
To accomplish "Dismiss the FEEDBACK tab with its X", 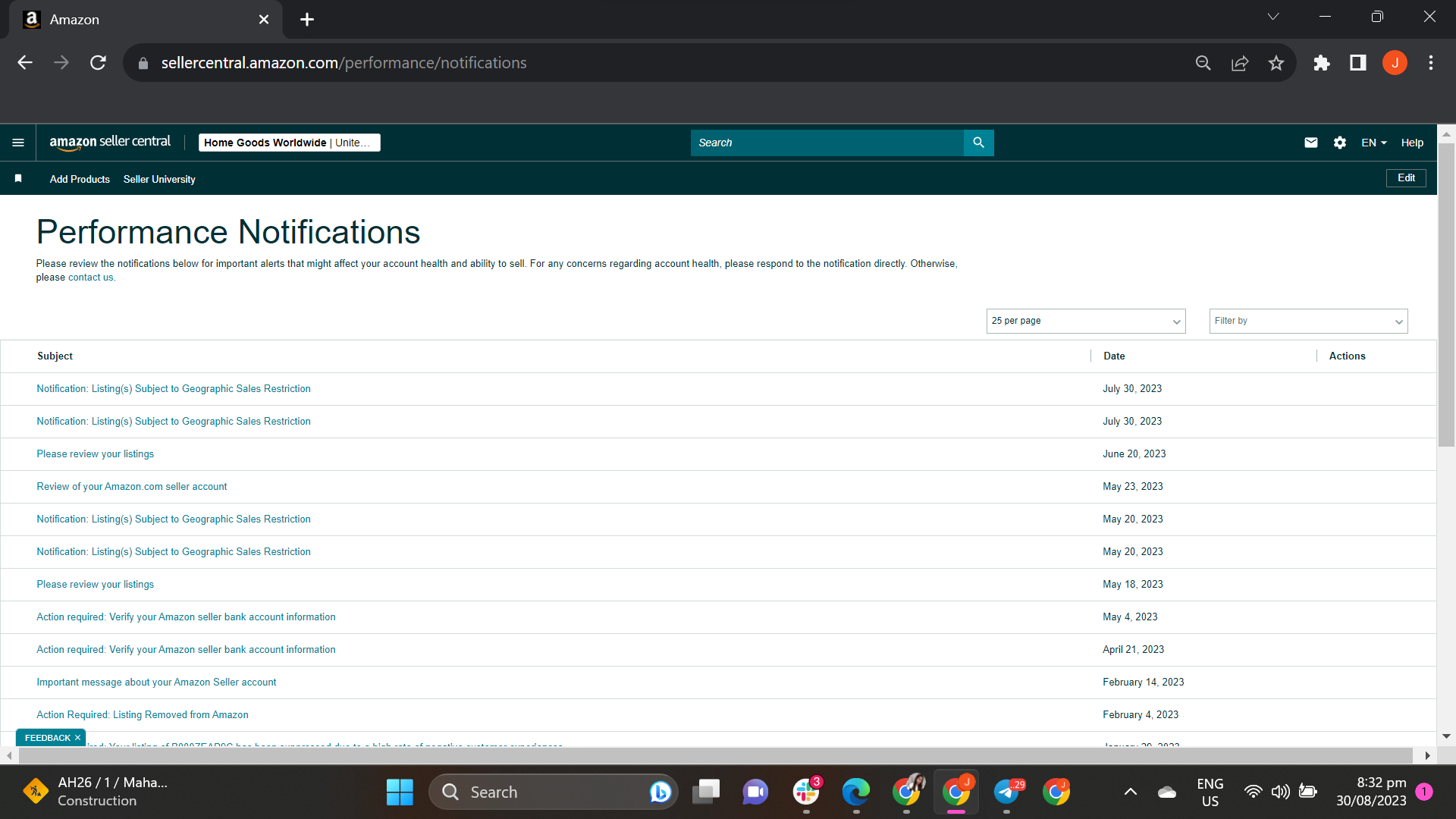I will (77, 738).
